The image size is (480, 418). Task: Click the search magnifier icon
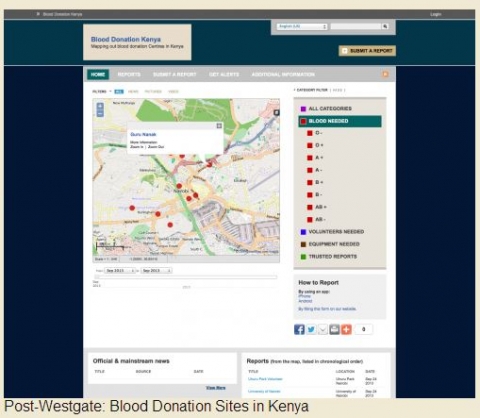[x=385, y=26]
